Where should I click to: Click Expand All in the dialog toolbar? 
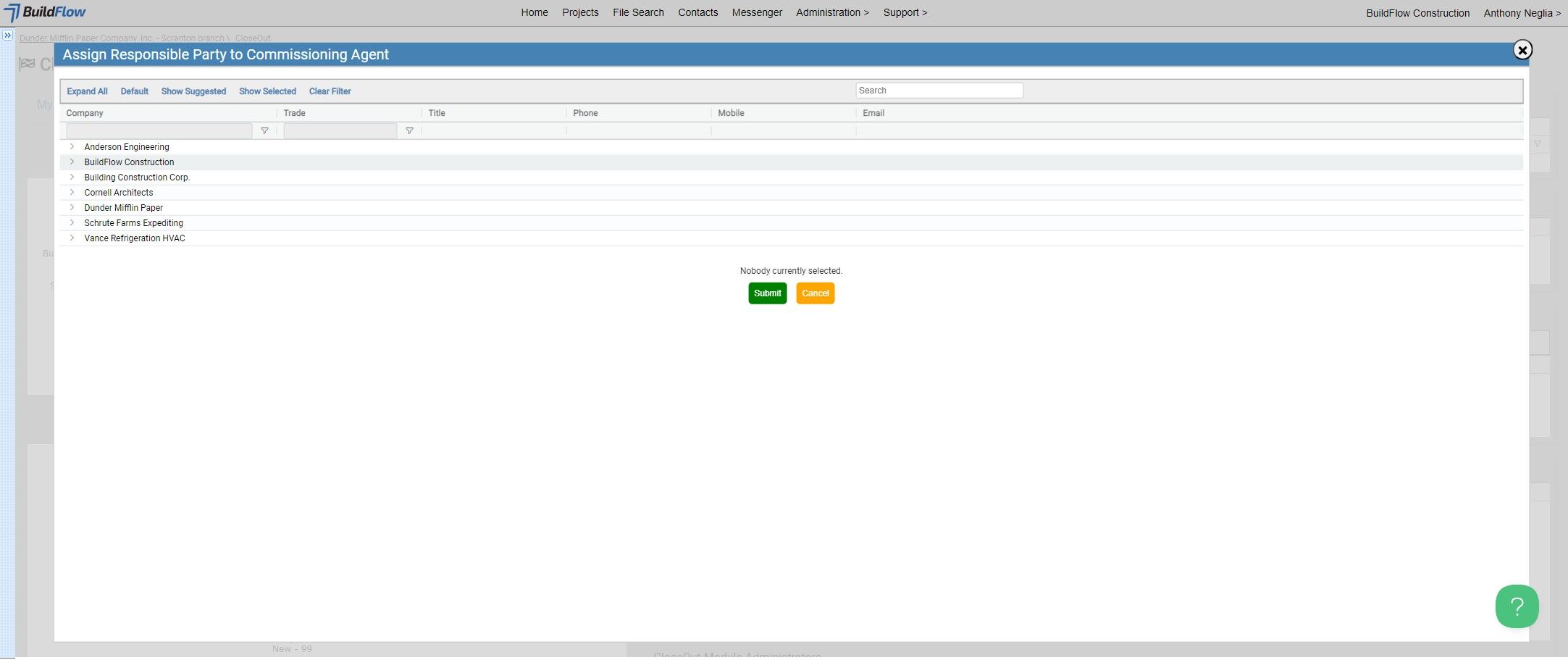[87, 91]
